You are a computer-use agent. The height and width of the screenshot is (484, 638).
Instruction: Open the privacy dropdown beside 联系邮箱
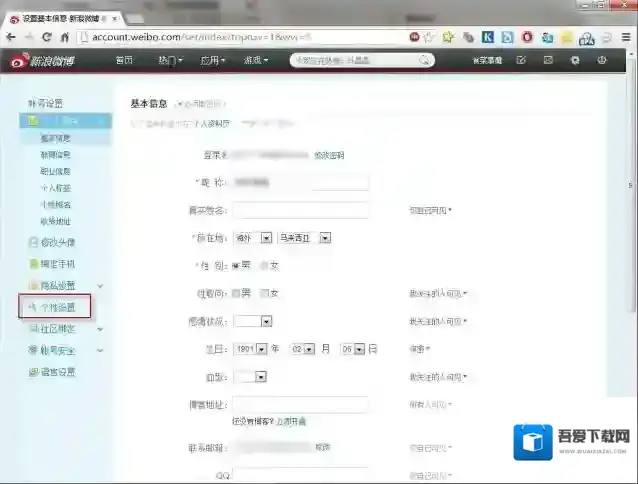click(430, 448)
